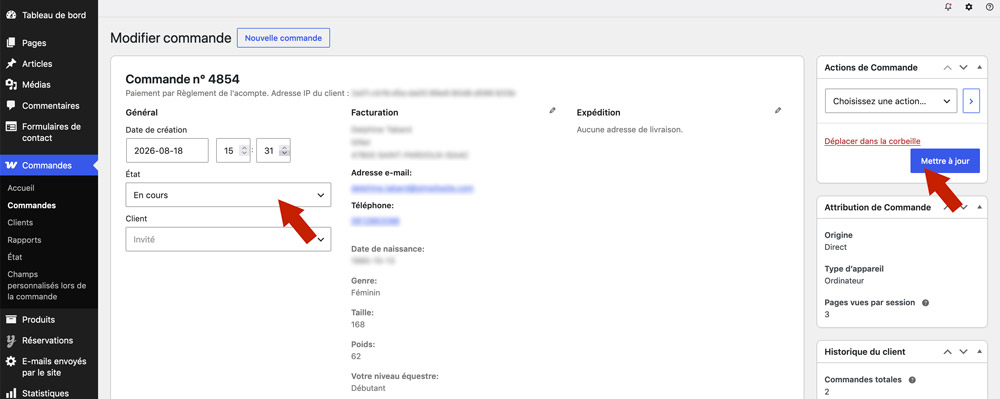Click the niveau équestre value Débutant

pos(368,388)
